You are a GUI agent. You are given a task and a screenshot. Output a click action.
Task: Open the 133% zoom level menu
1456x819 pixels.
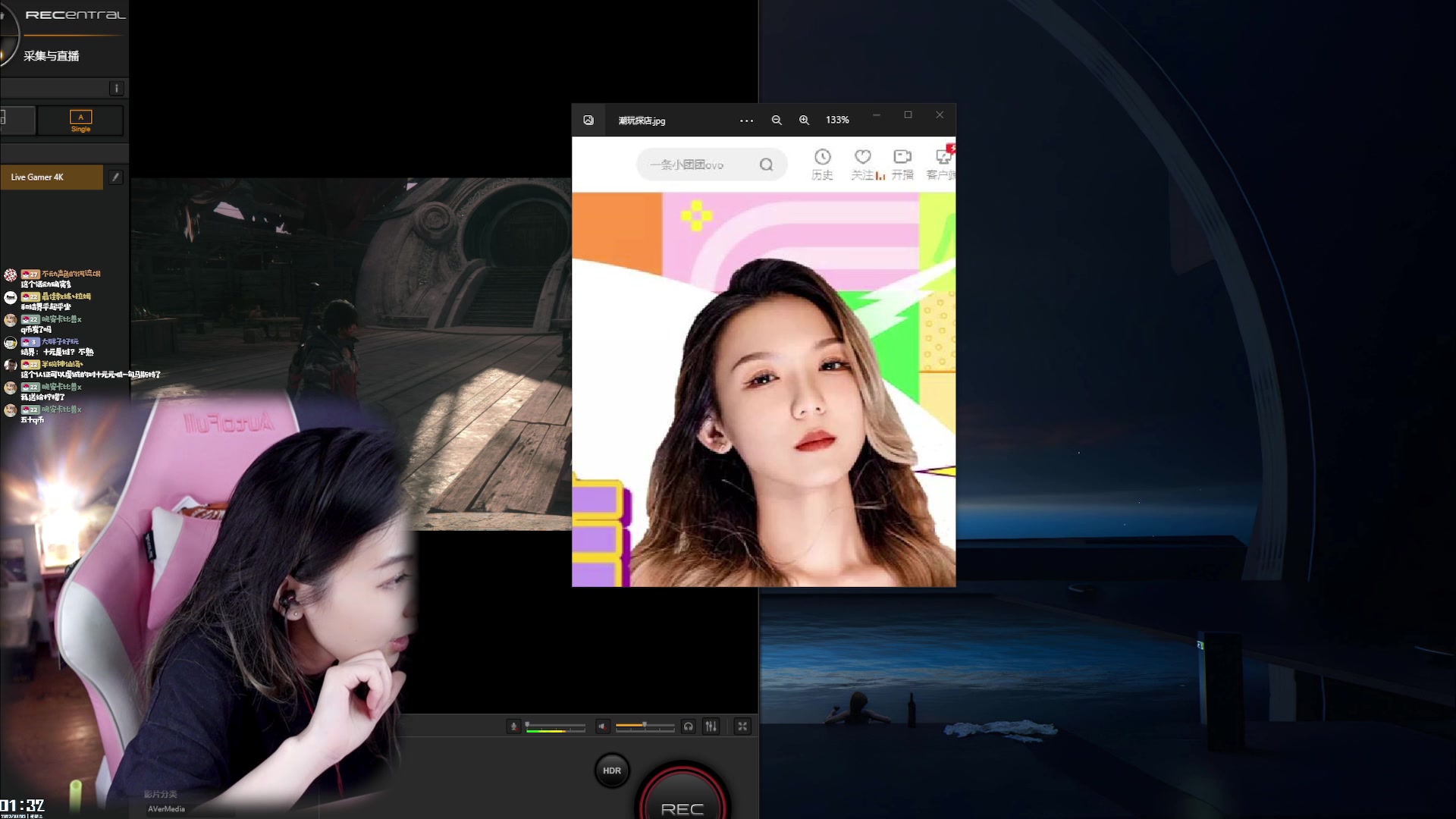[x=837, y=121]
